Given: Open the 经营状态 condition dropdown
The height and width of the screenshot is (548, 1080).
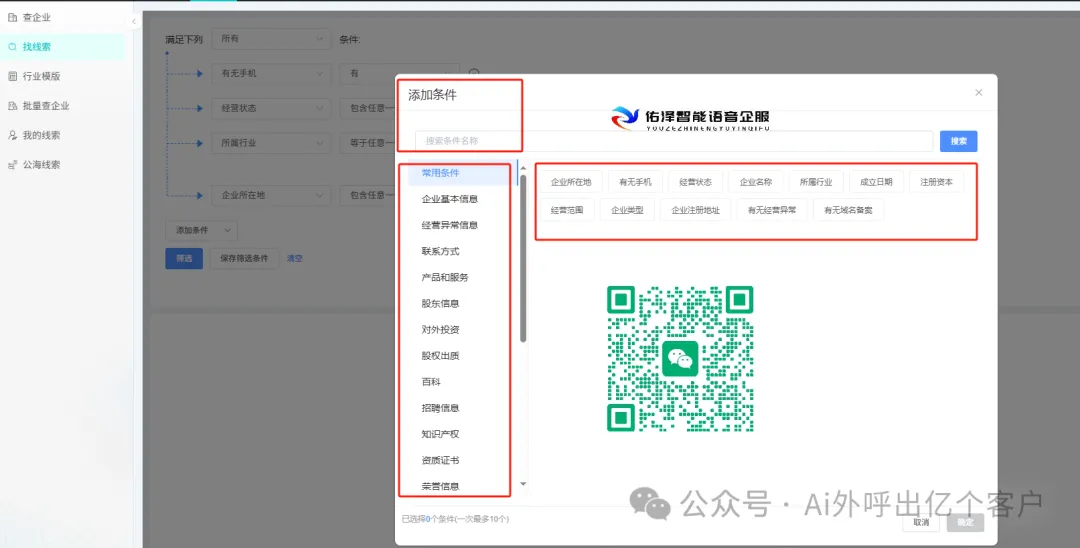Looking at the screenshot, I should (271, 108).
